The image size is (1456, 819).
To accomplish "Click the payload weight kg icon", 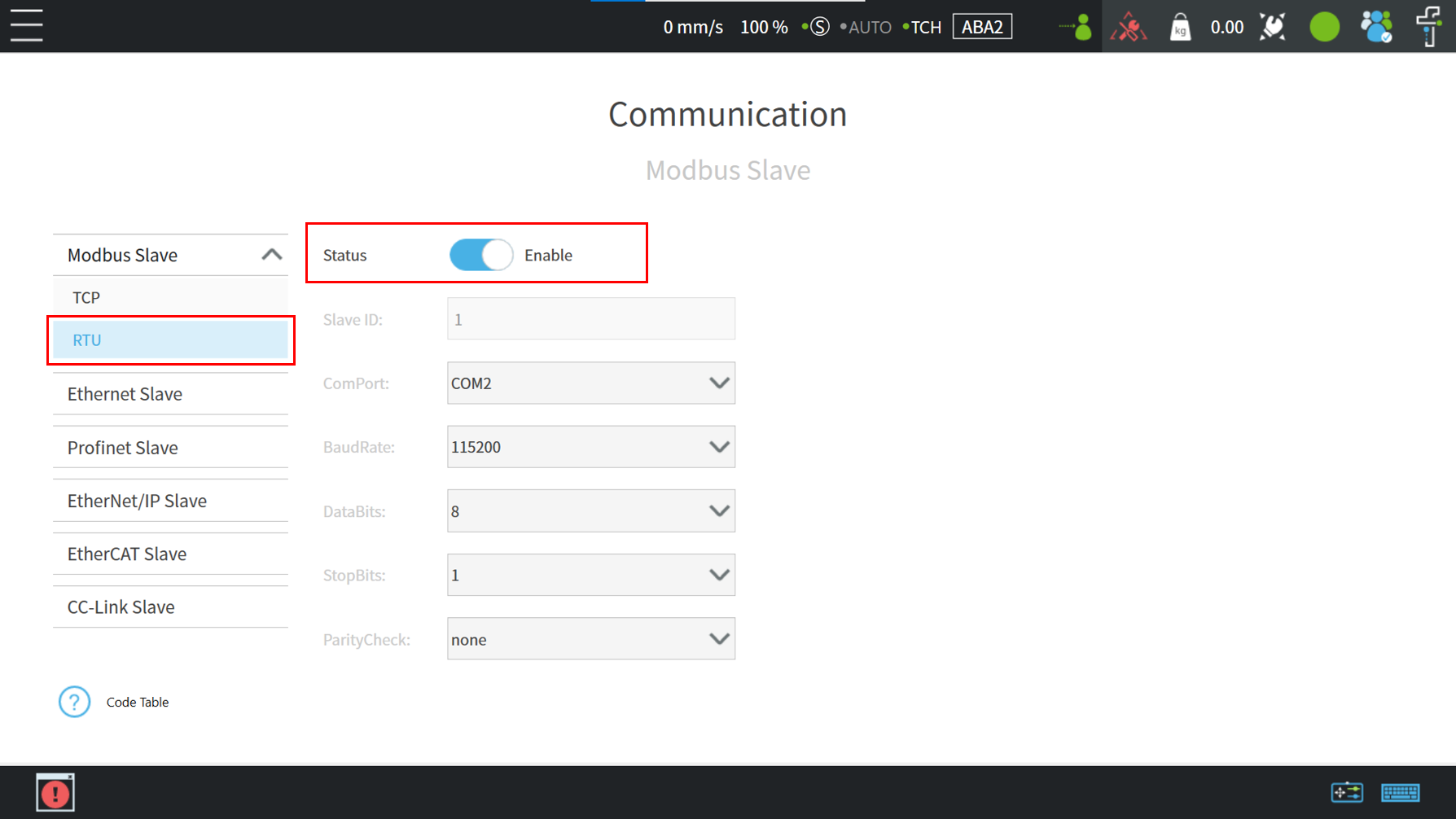I will [x=1180, y=27].
